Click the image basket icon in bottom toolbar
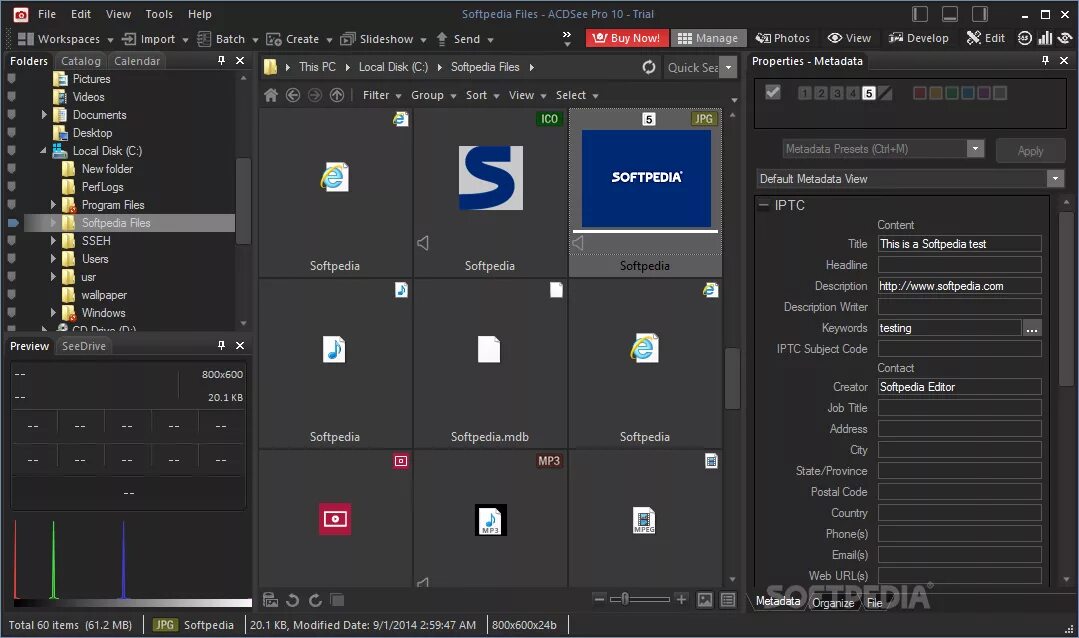The width and height of the screenshot is (1079, 638). 270,600
